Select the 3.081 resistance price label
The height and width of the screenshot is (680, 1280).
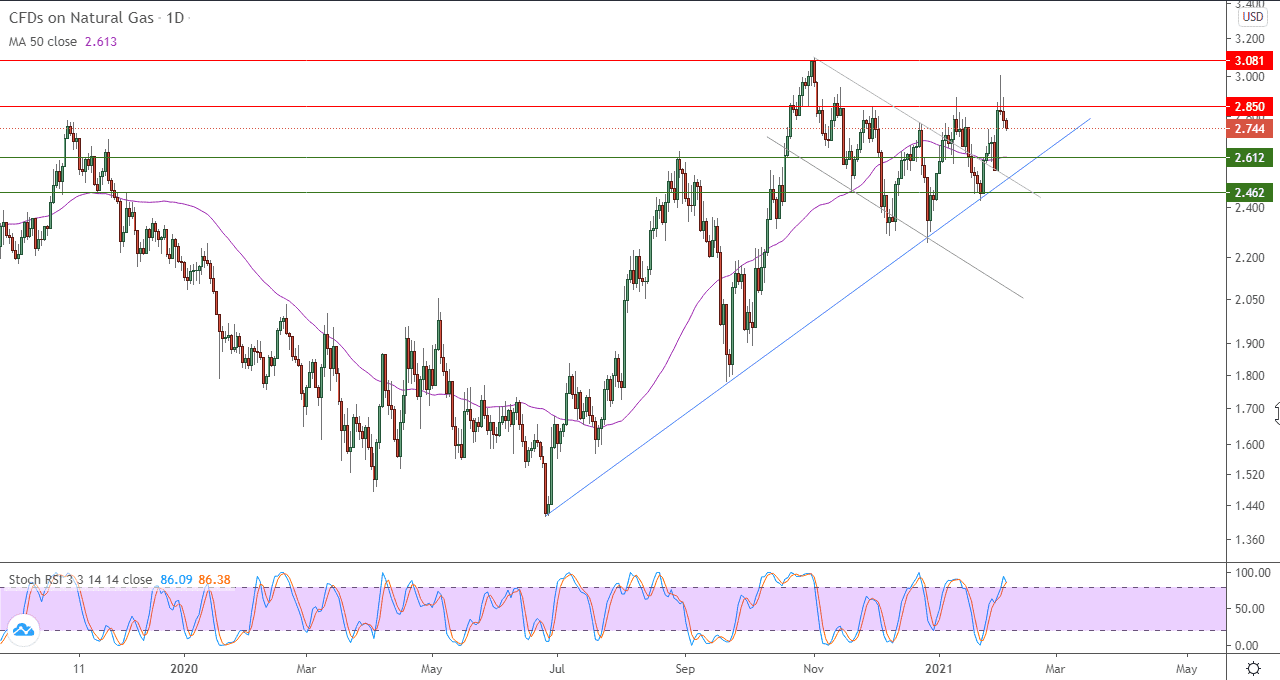1249,61
